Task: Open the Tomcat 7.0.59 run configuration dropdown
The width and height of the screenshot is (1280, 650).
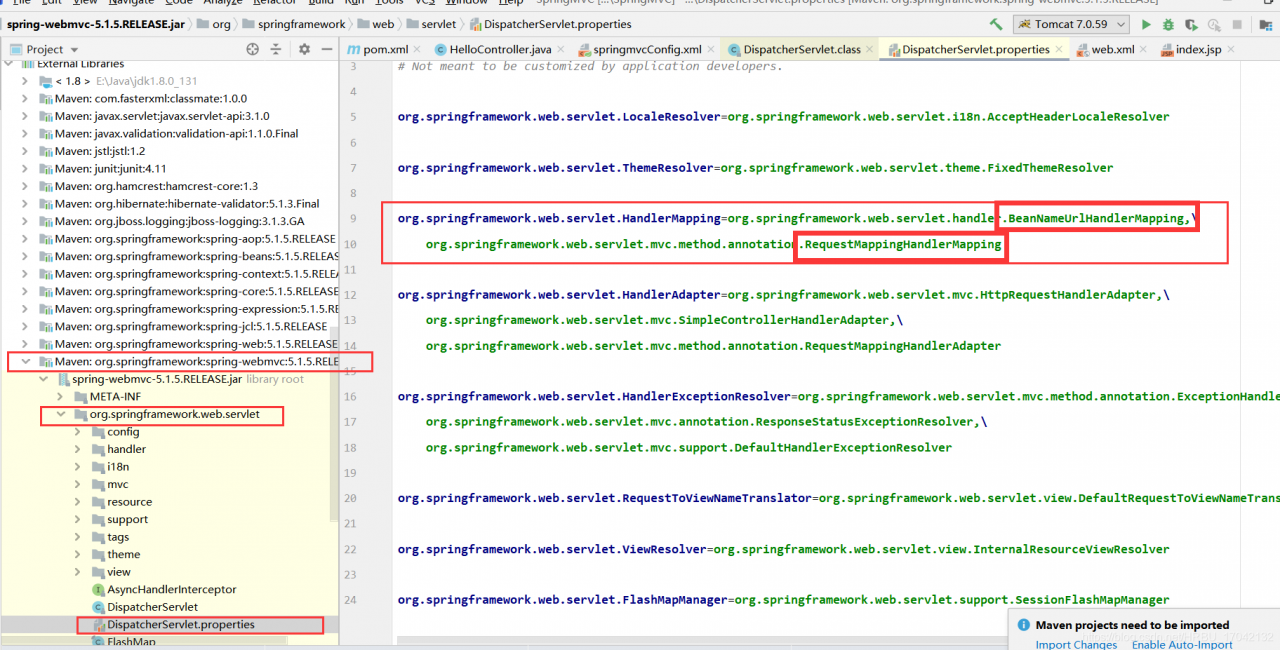Action: [x=1071, y=24]
